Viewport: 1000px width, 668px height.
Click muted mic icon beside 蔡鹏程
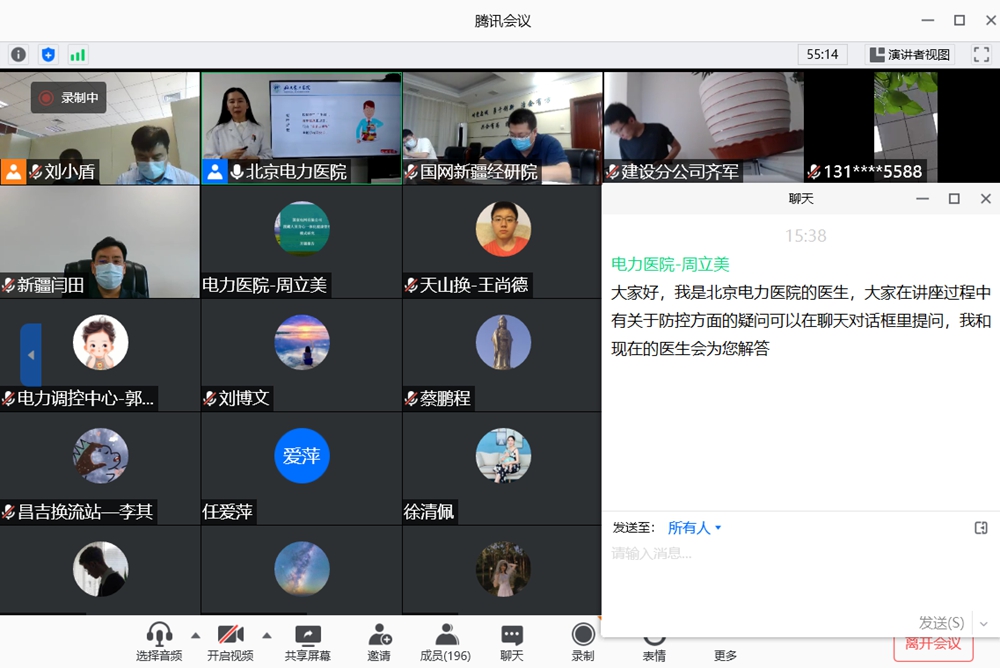click(412, 399)
